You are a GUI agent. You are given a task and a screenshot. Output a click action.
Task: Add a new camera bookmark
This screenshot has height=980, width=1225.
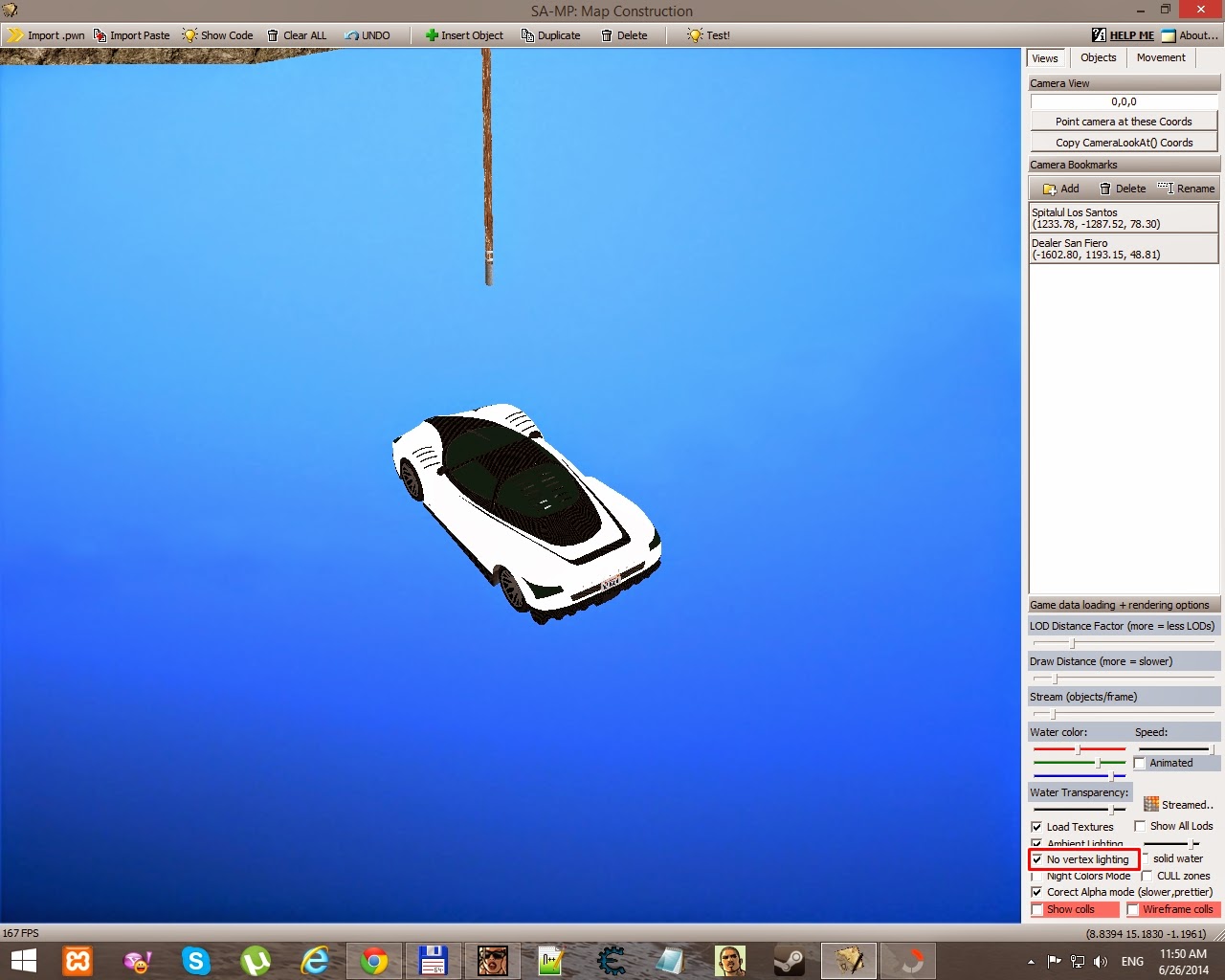[x=1060, y=189]
